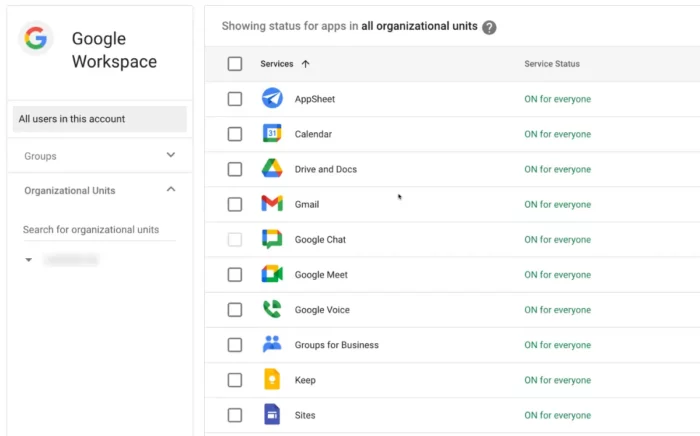700x436 pixels.
Task: Tick the Google Meet checkbox
Action: tap(235, 274)
